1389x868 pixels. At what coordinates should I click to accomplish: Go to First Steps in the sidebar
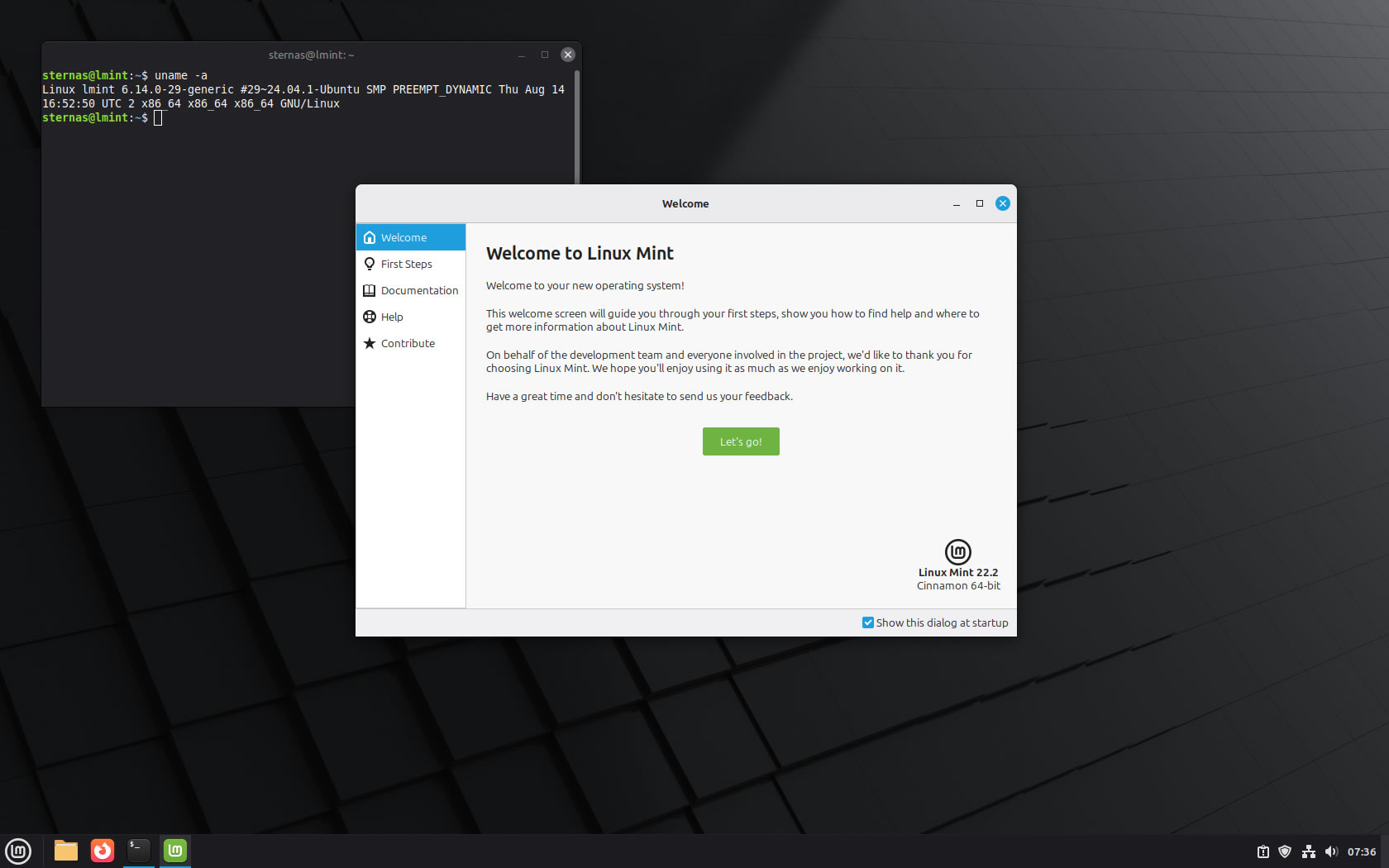tap(411, 264)
